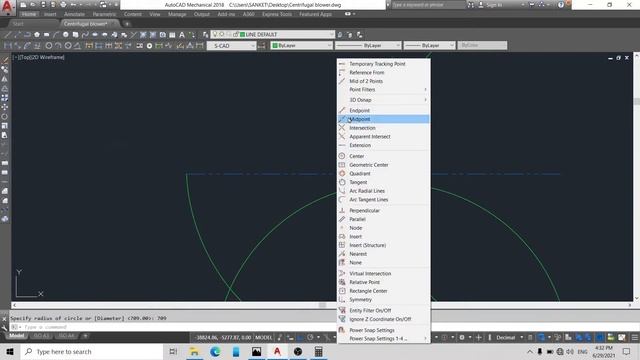Open the ByLayer color dropdown
The height and width of the screenshot is (360, 640).
[x=301, y=46]
